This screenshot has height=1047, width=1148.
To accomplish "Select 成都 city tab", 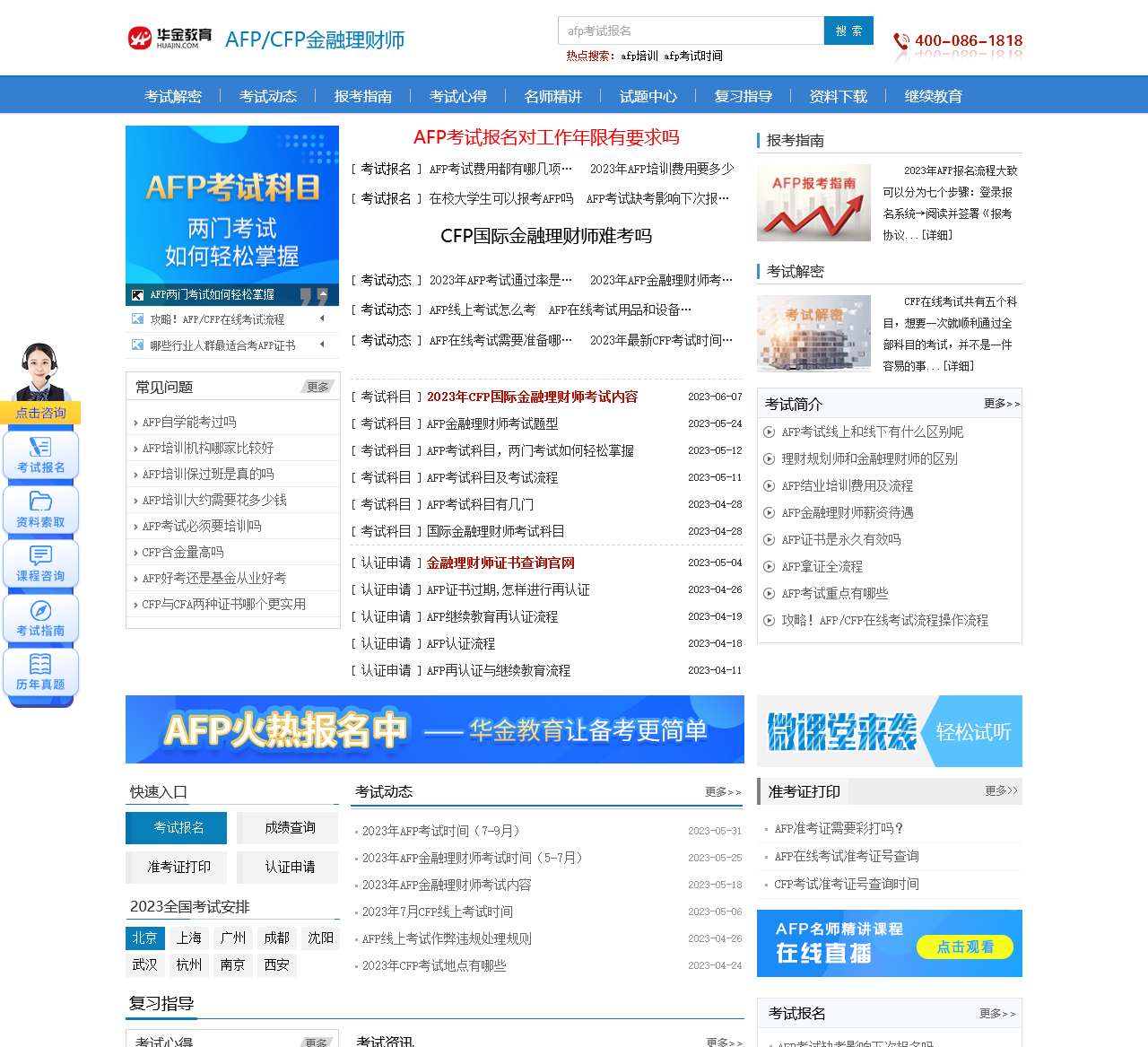I will click(276, 938).
